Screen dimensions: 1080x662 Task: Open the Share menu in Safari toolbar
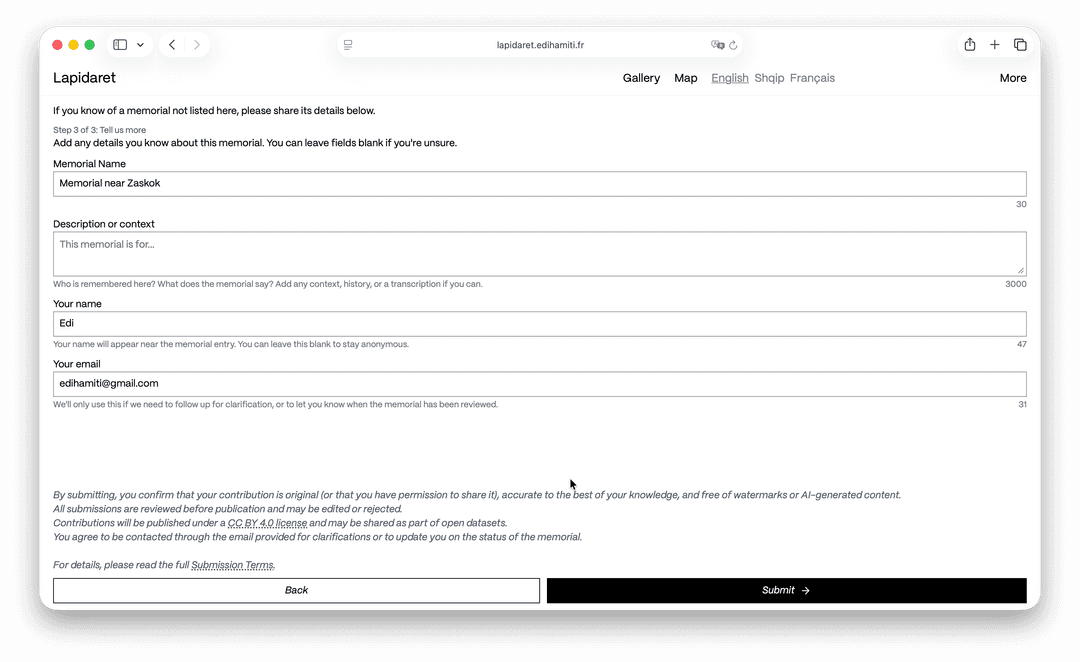[969, 44]
